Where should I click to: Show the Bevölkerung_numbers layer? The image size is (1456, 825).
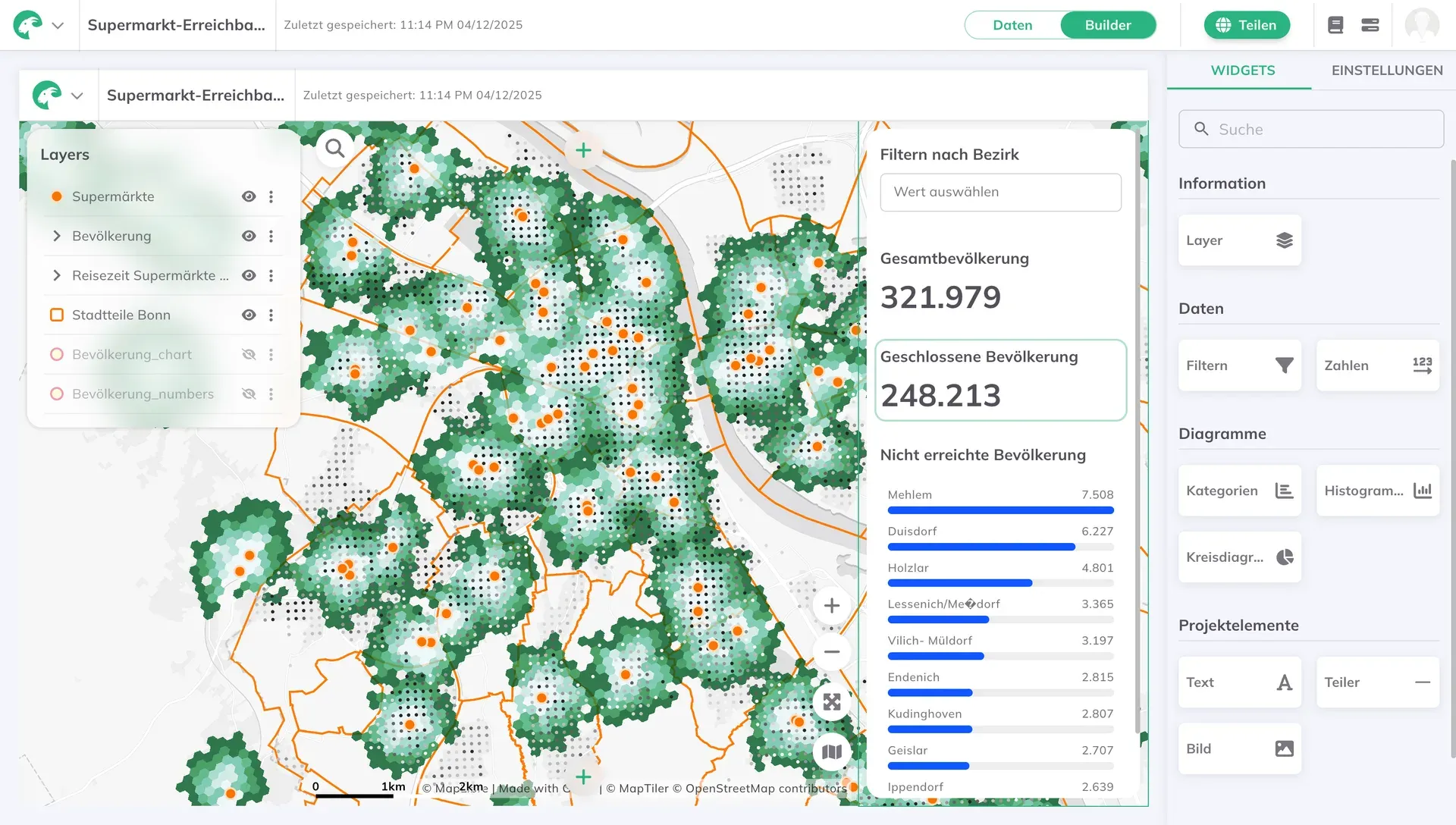click(x=249, y=394)
